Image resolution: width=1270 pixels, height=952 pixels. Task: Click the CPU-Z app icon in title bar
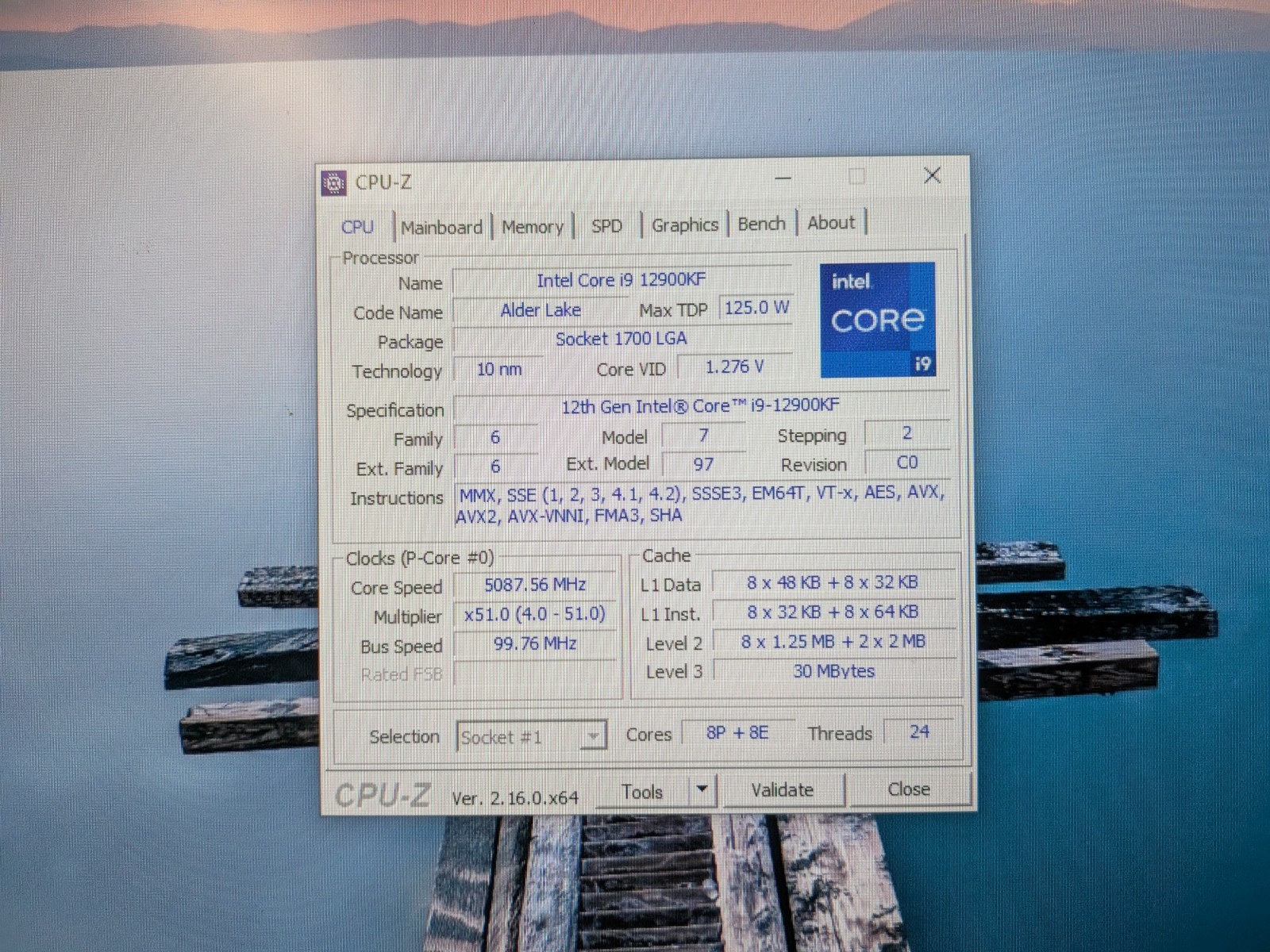pyautogui.click(x=333, y=182)
